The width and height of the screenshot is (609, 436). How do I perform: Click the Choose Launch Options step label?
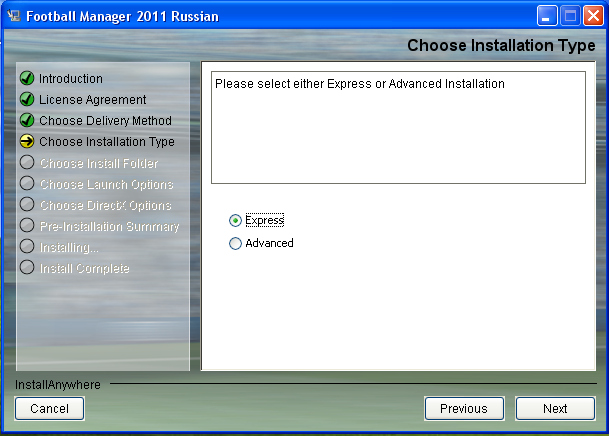tap(106, 184)
